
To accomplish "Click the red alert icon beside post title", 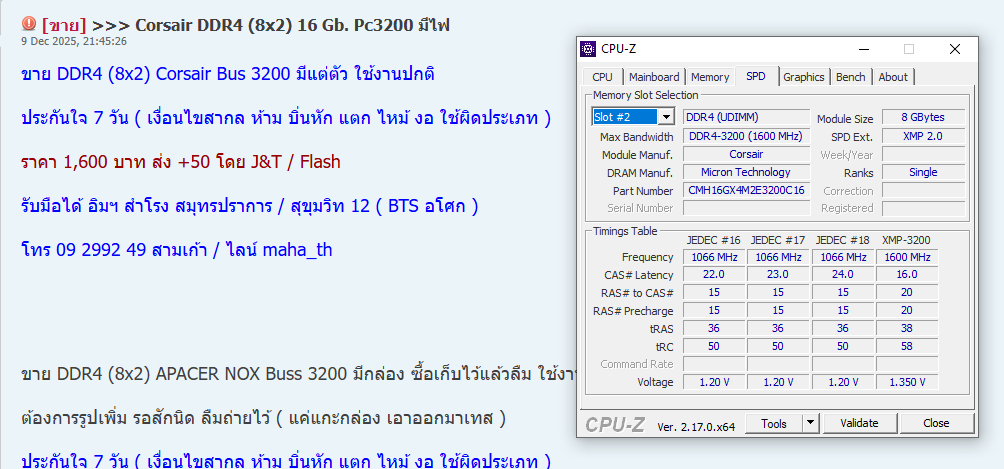I will click(x=29, y=24).
